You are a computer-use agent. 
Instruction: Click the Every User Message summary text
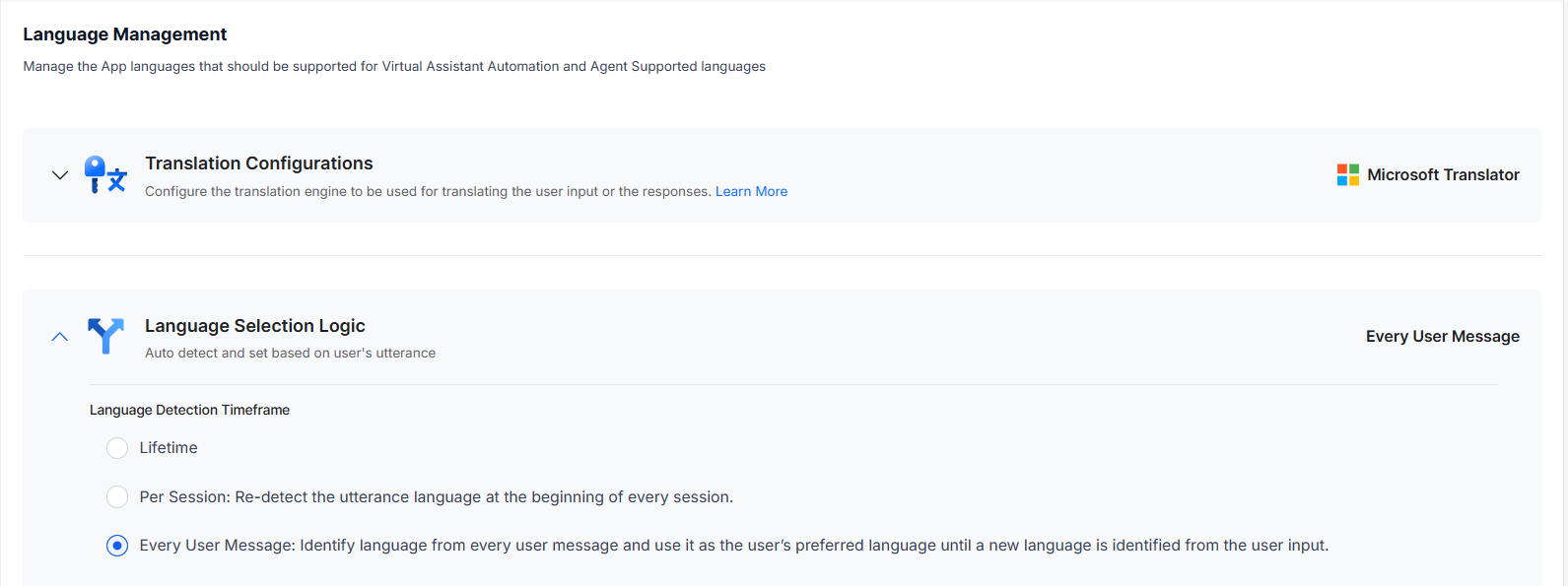pos(1443,337)
